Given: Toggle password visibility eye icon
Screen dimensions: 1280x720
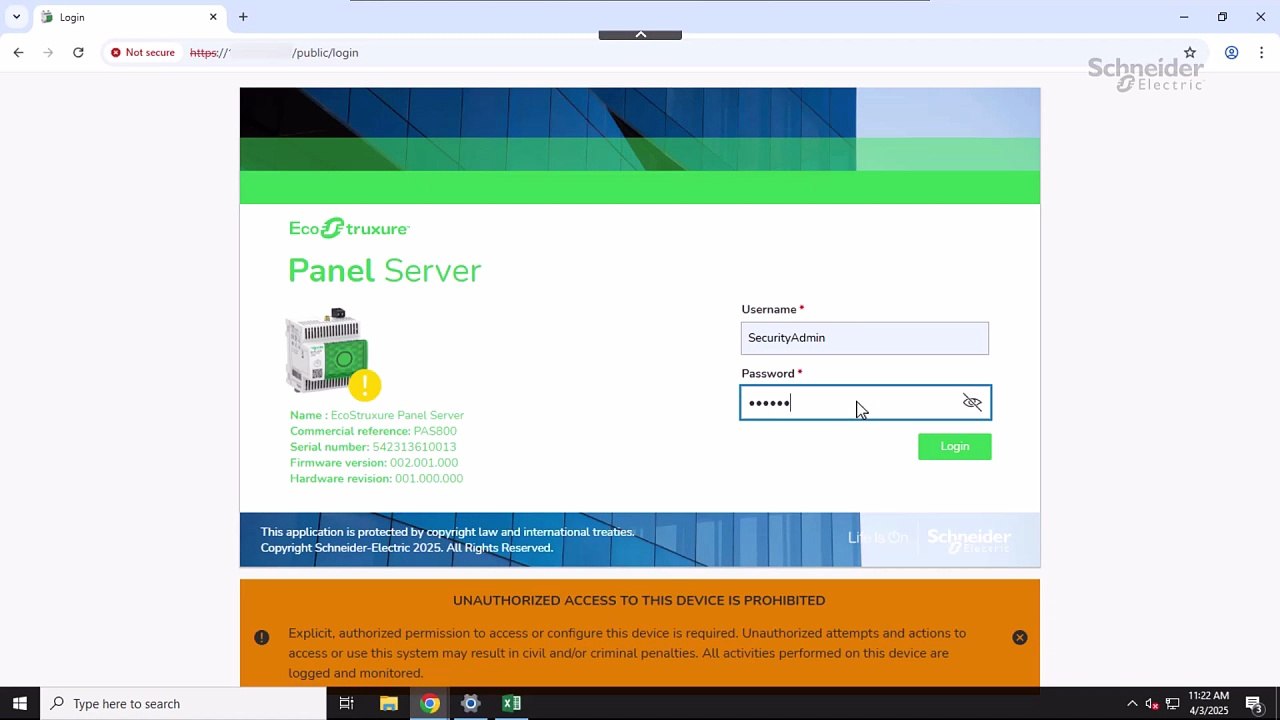Looking at the screenshot, I should coord(972,402).
